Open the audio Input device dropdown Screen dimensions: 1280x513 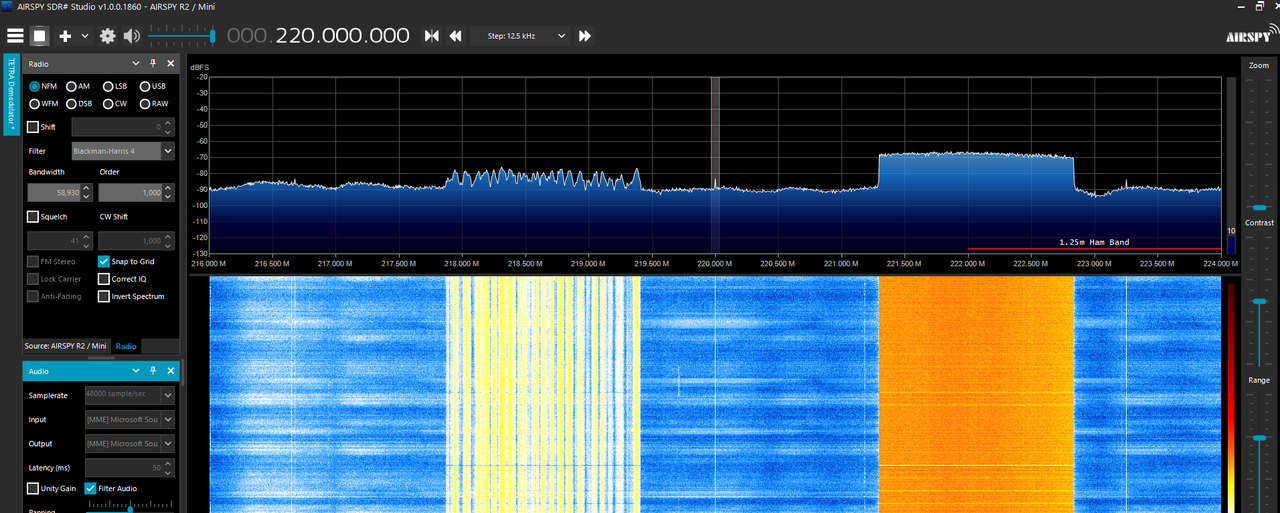click(x=129, y=420)
